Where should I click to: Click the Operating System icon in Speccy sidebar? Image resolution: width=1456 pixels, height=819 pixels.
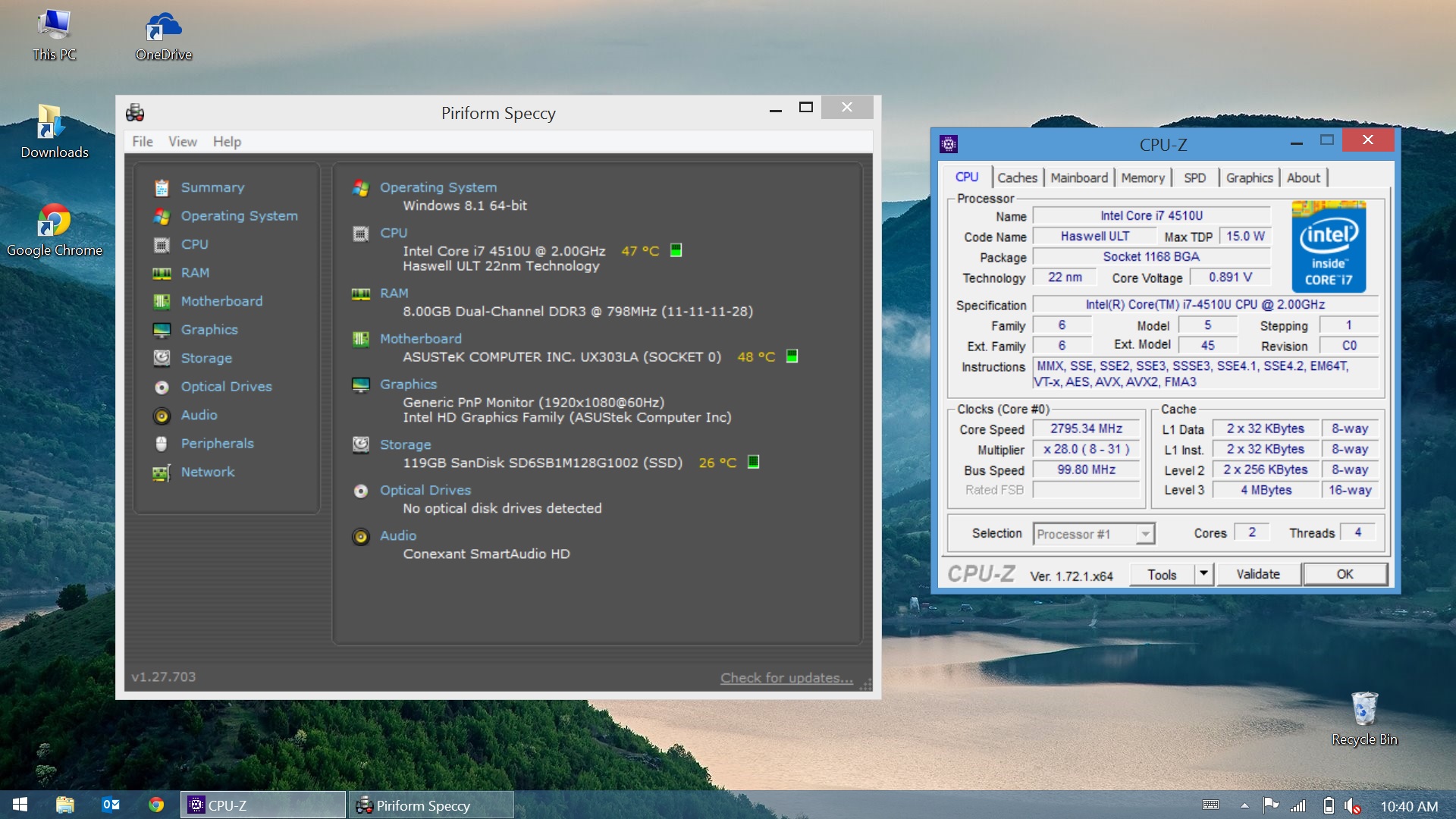[x=162, y=216]
